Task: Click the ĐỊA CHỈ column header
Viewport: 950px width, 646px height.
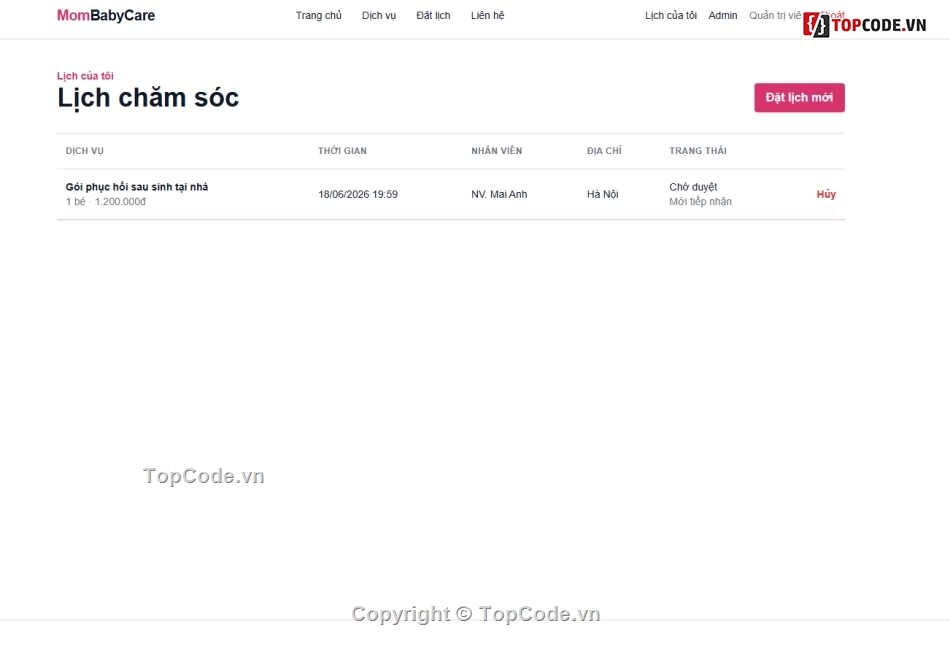Action: 604,151
